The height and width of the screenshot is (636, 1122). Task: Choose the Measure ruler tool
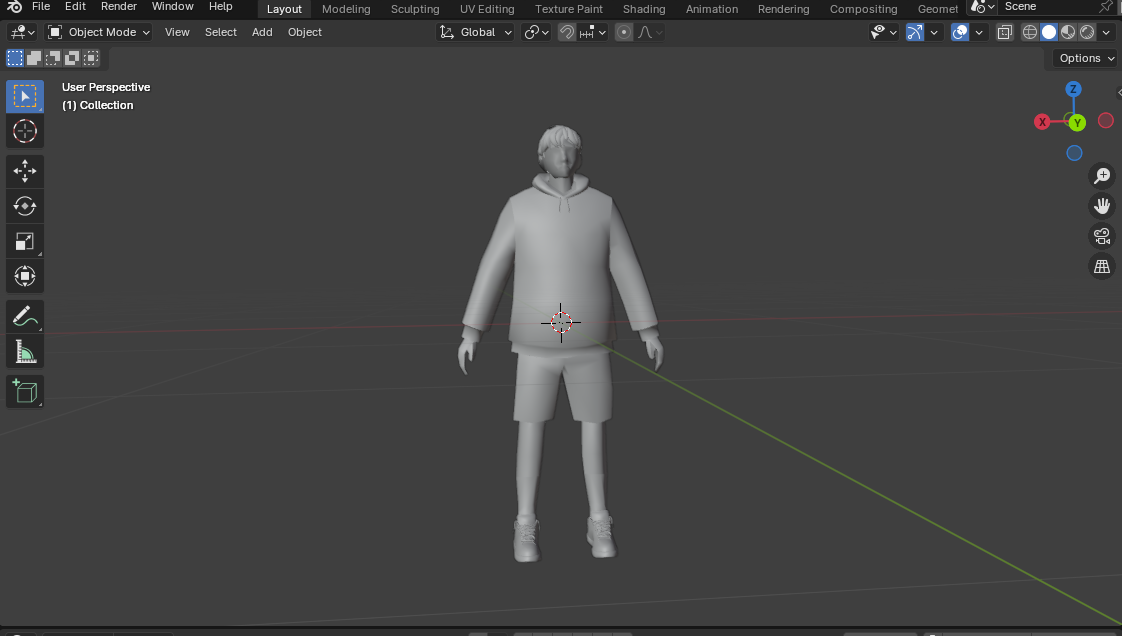pyautogui.click(x=25, y=351)
